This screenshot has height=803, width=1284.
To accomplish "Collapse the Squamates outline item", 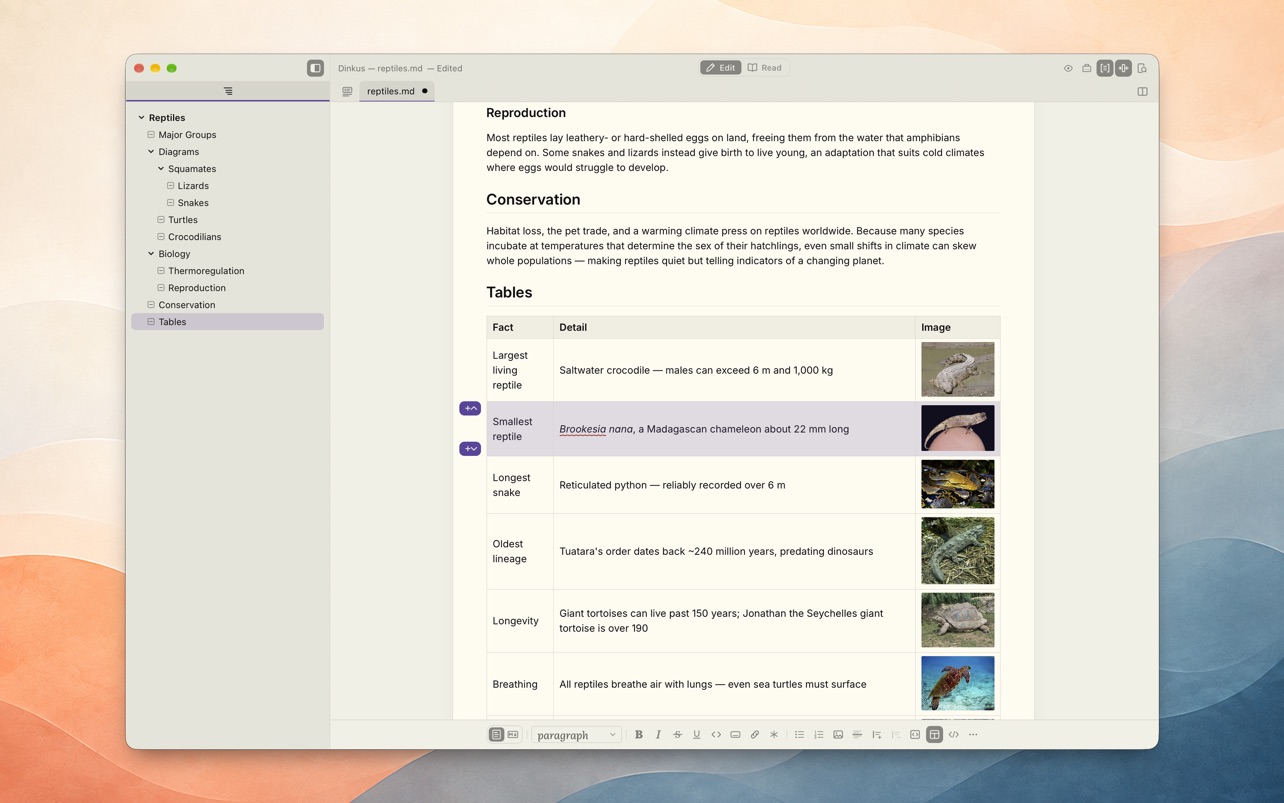I will [x=161, y=169].
